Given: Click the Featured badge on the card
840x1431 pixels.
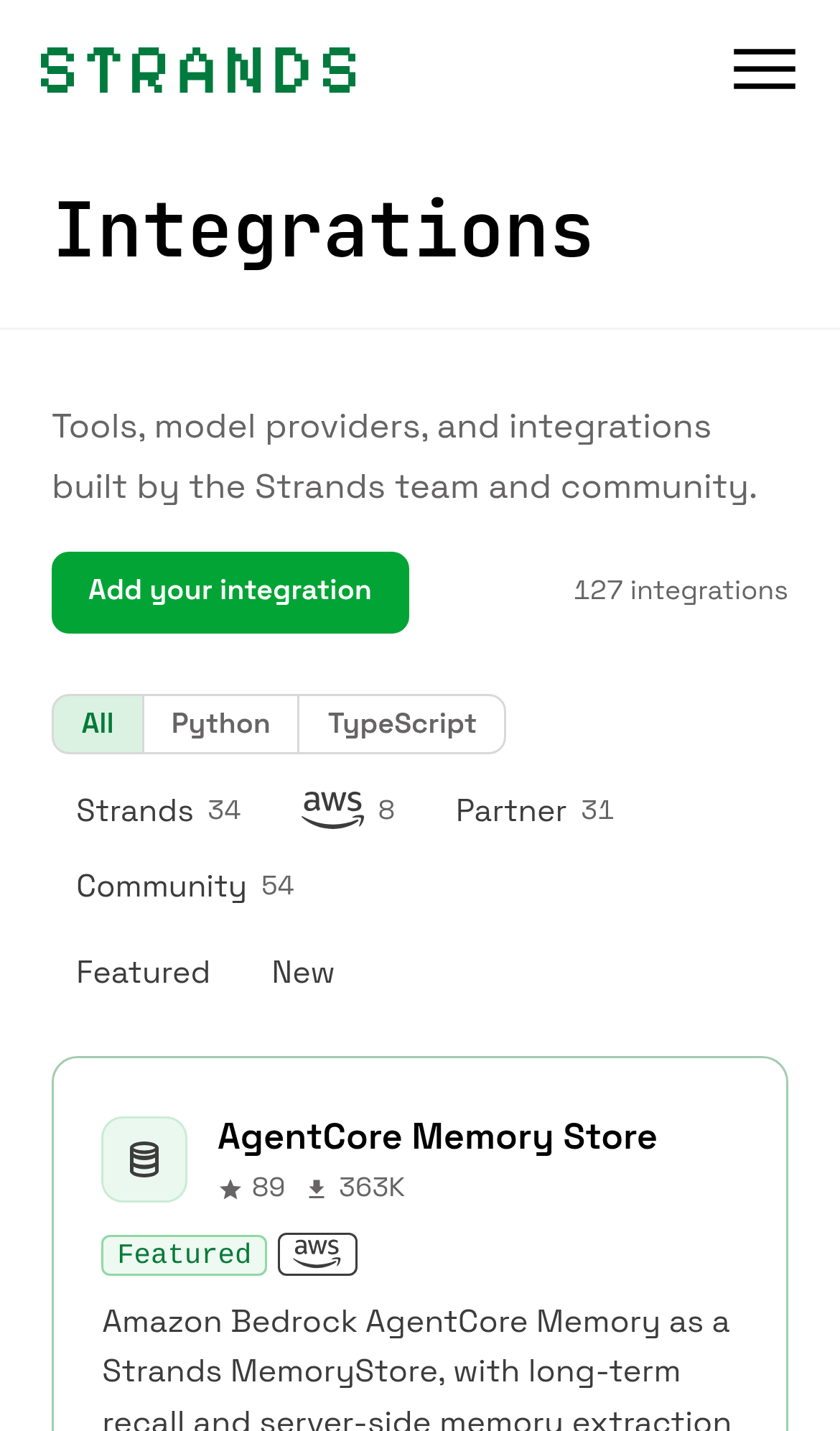Looking at the screenshot, I should coord(185,1255).
